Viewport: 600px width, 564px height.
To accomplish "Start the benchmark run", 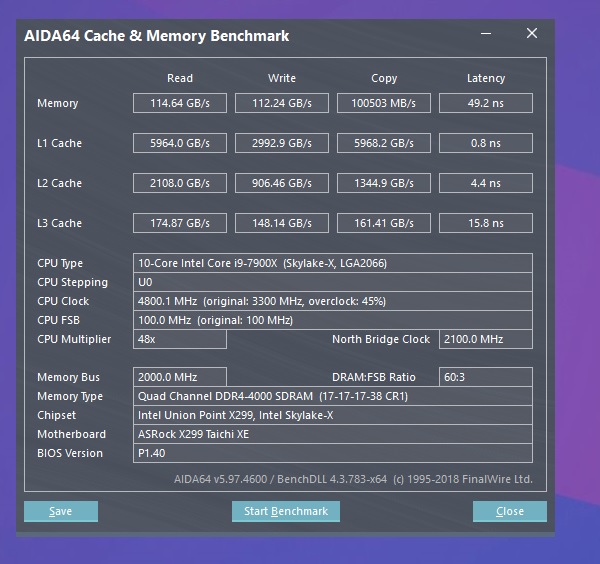I will (x=286, y=511).
